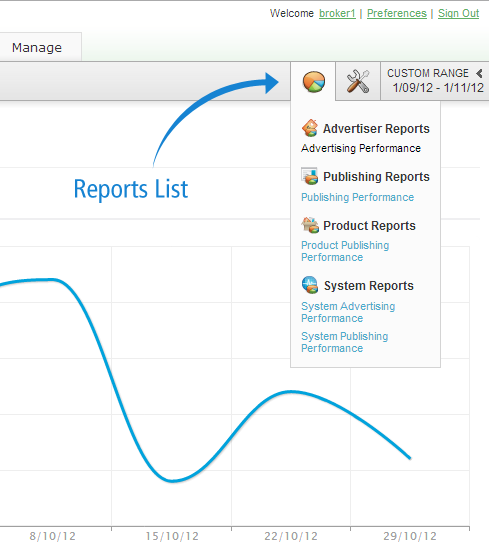489x548 pixels.
Task: Open the reports list pie chart icon
Action: coord(314,82)
